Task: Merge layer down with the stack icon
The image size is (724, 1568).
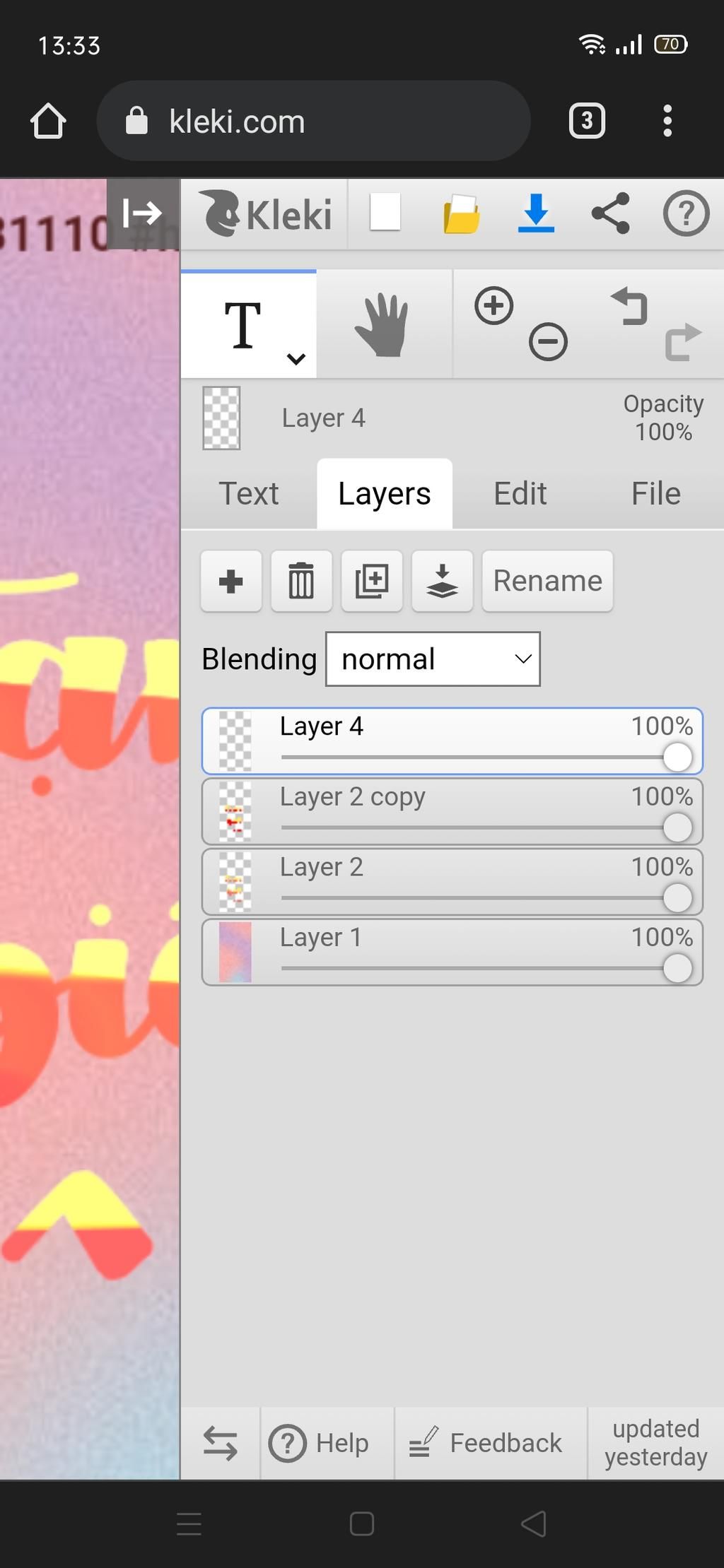Action: click(442, 582)
